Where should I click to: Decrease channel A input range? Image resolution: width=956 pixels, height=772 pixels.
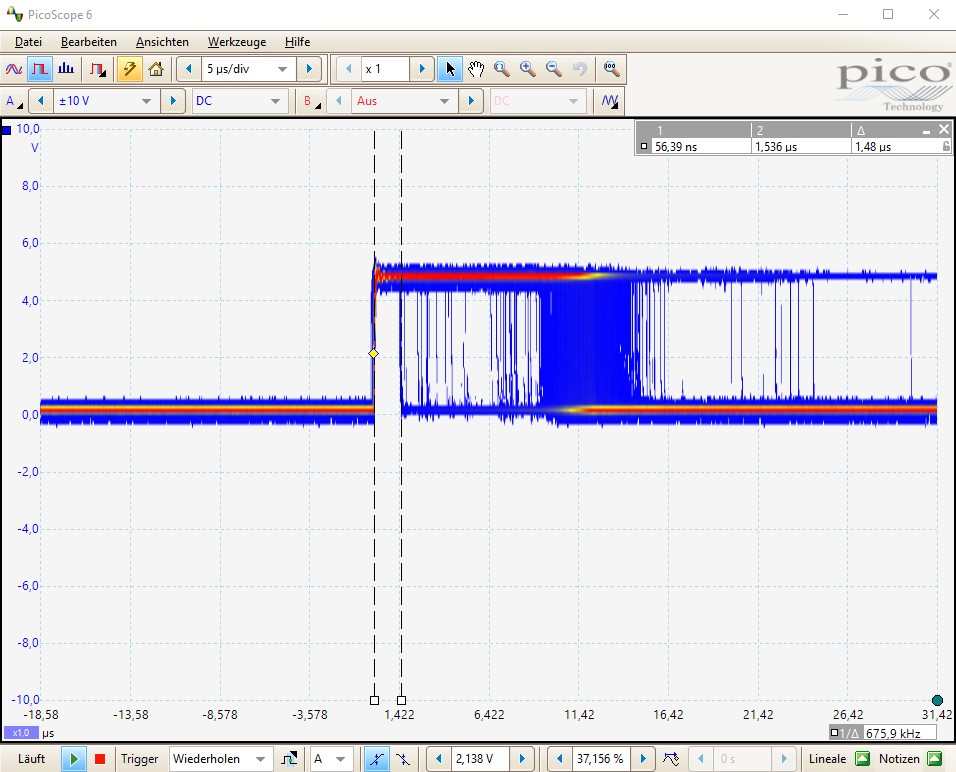41,101
